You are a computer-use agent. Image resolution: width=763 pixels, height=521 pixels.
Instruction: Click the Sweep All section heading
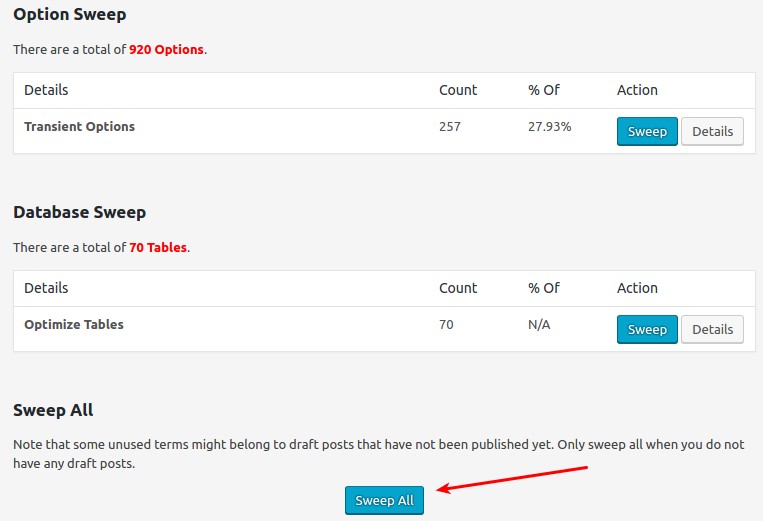coord(53,411)
